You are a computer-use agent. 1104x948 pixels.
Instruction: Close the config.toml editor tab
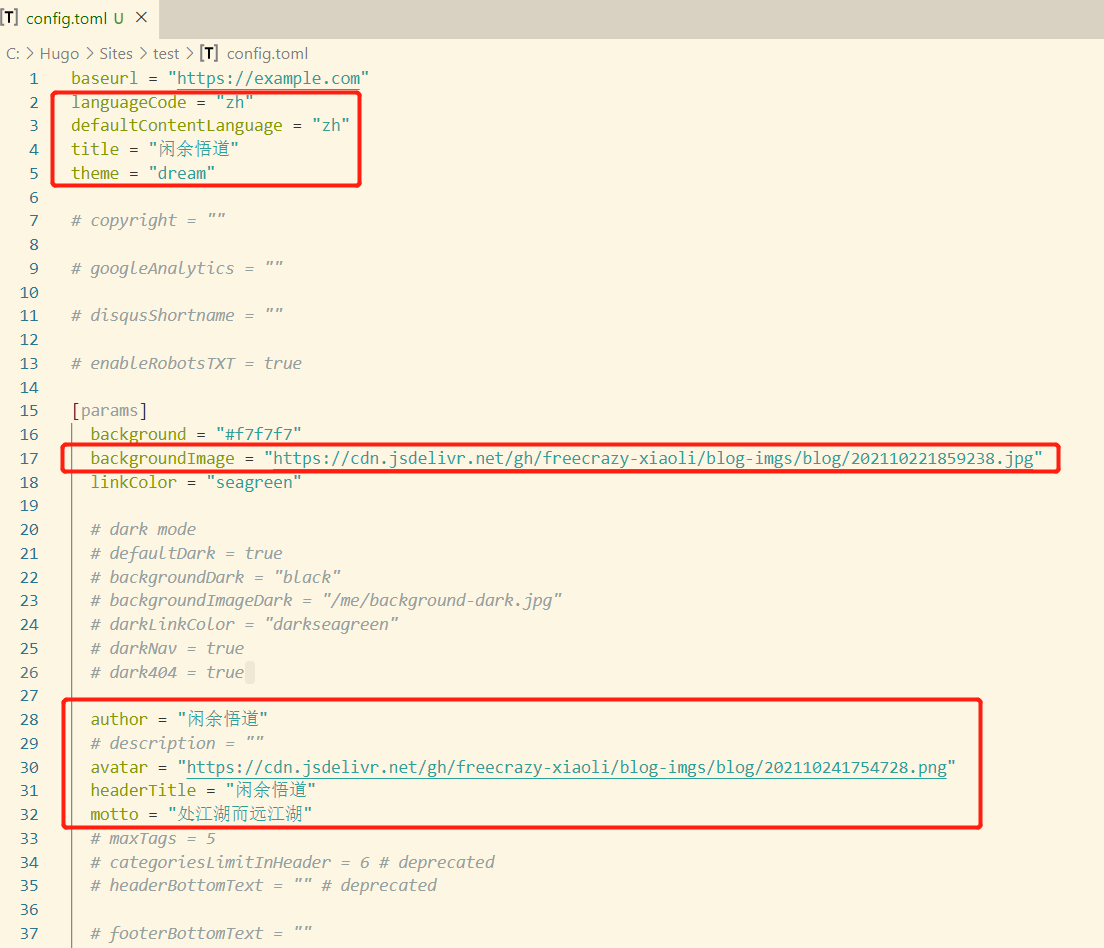[141, 18]
